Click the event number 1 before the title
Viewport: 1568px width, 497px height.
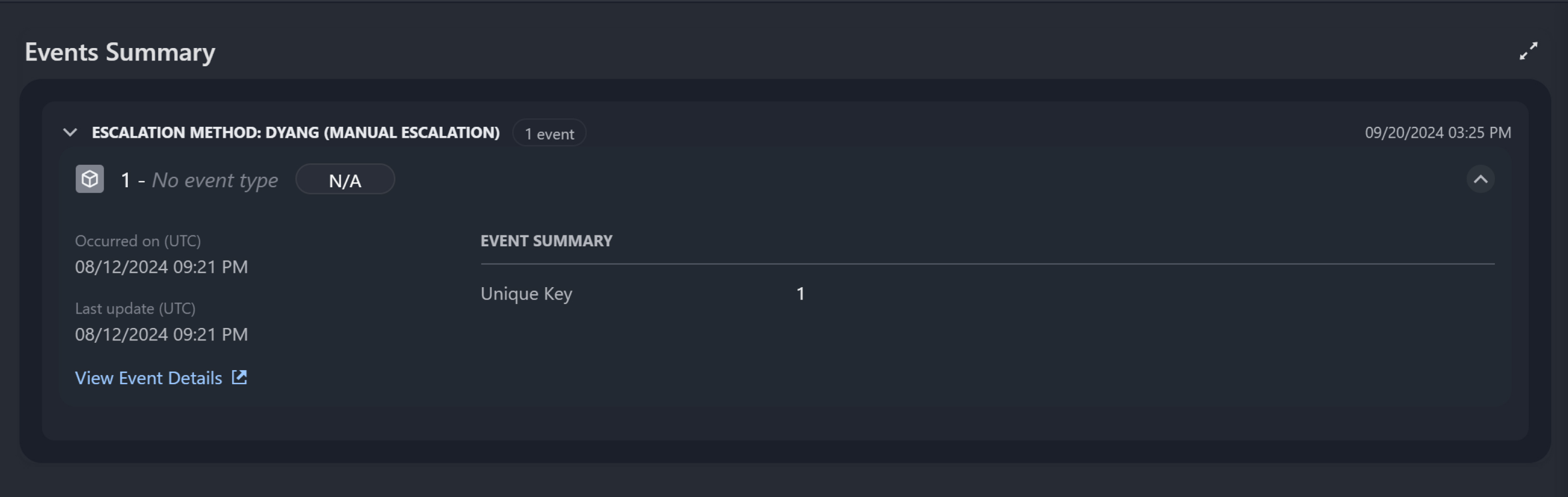125,180
